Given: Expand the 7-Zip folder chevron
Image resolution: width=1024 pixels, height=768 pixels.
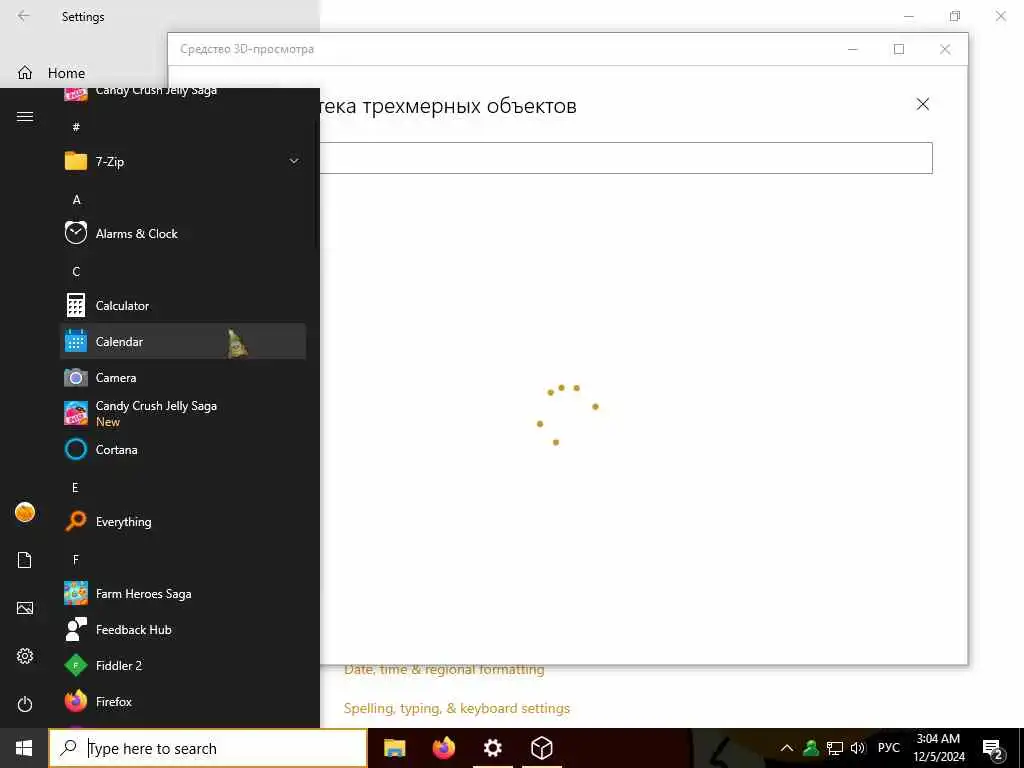Looking at the screenshot, I should click(294, 161).
